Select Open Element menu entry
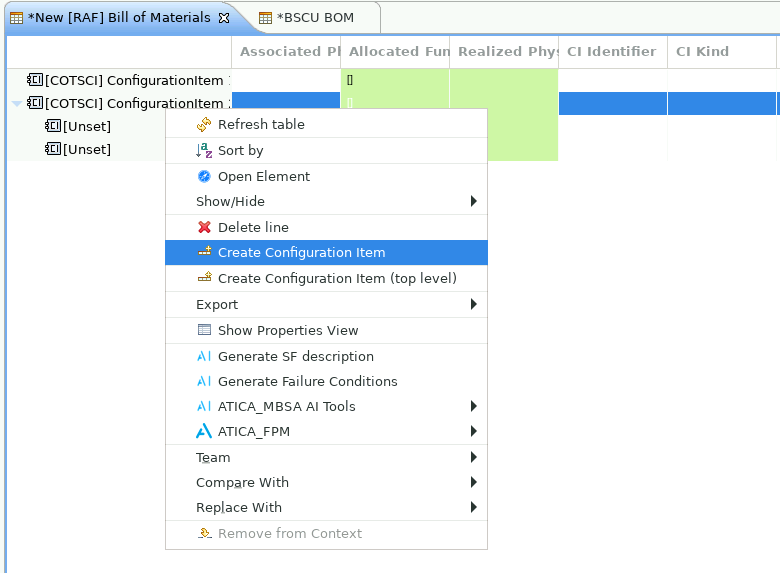Viewport: 780px width, 573px height. [326, 176]
